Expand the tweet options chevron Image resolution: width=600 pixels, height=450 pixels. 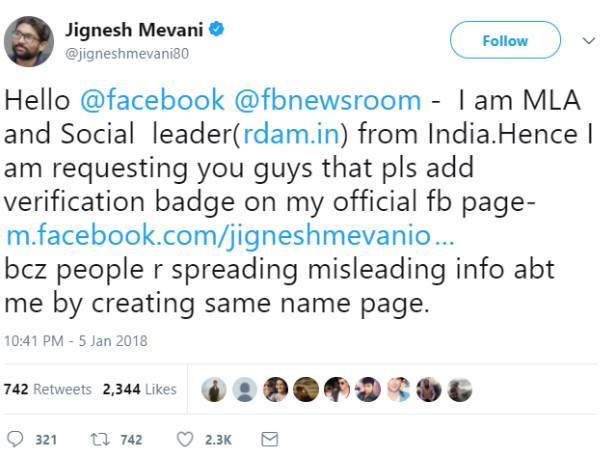586,41
